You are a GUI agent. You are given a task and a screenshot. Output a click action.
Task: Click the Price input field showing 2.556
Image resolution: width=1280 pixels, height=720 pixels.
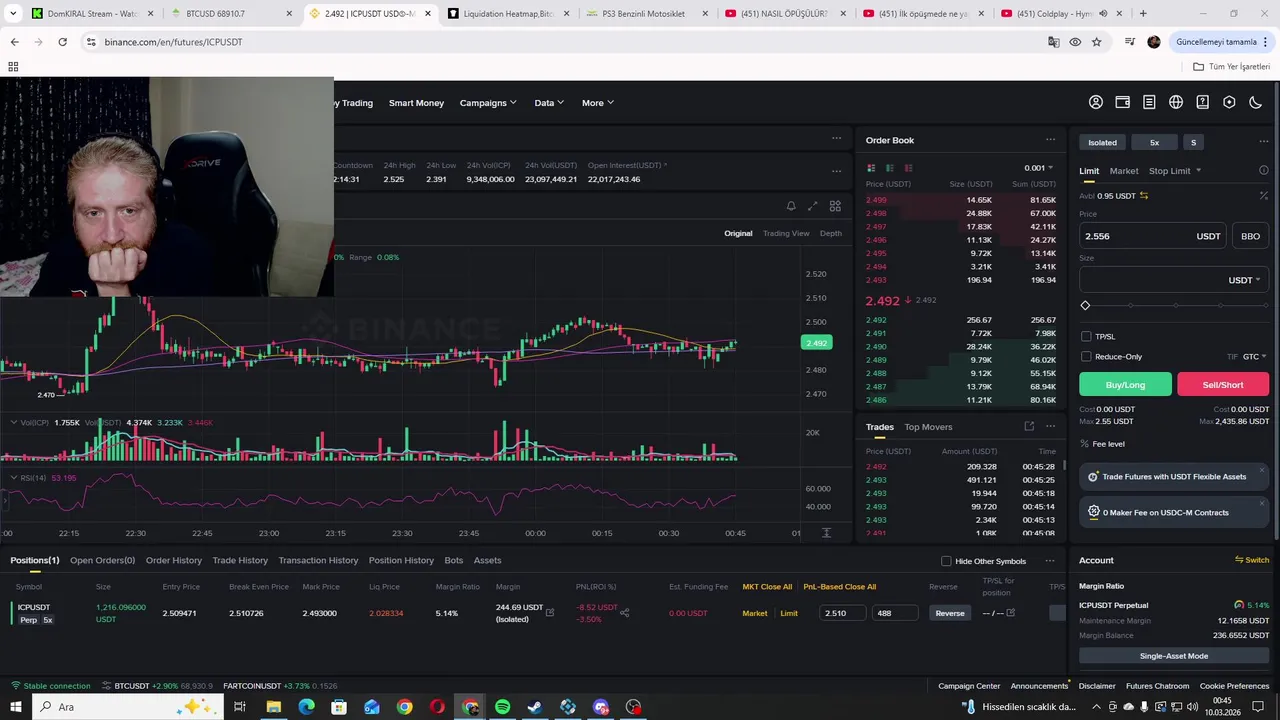[1154, 236]
